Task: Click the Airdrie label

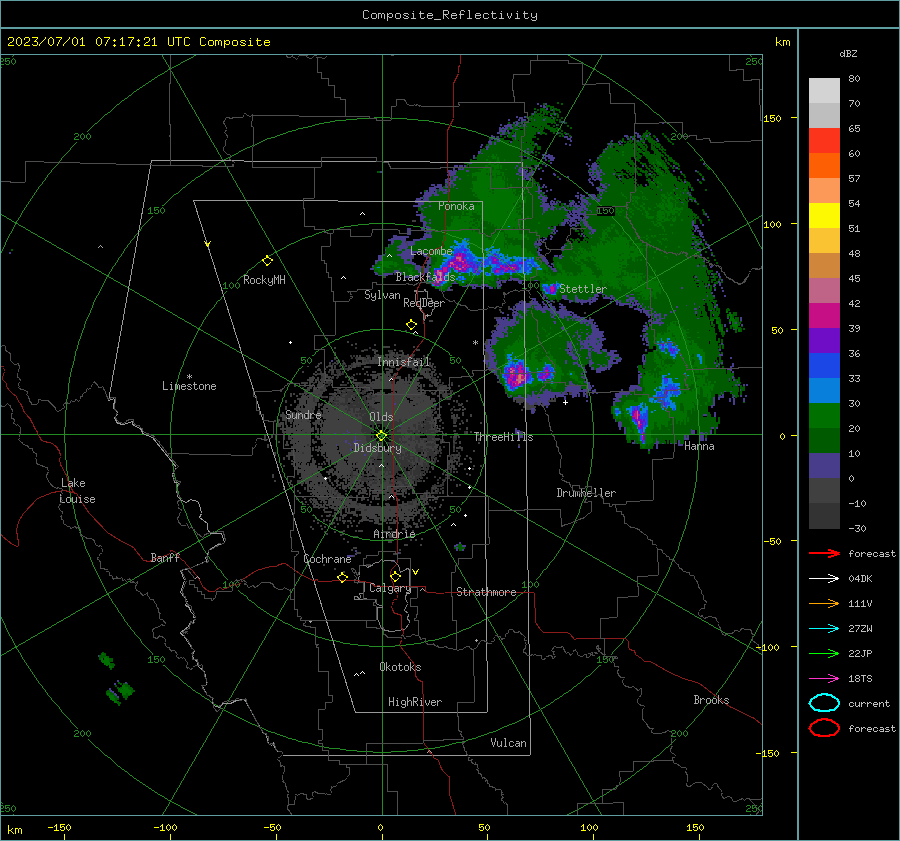Action: pyautogui.click(x=394, y=534)
